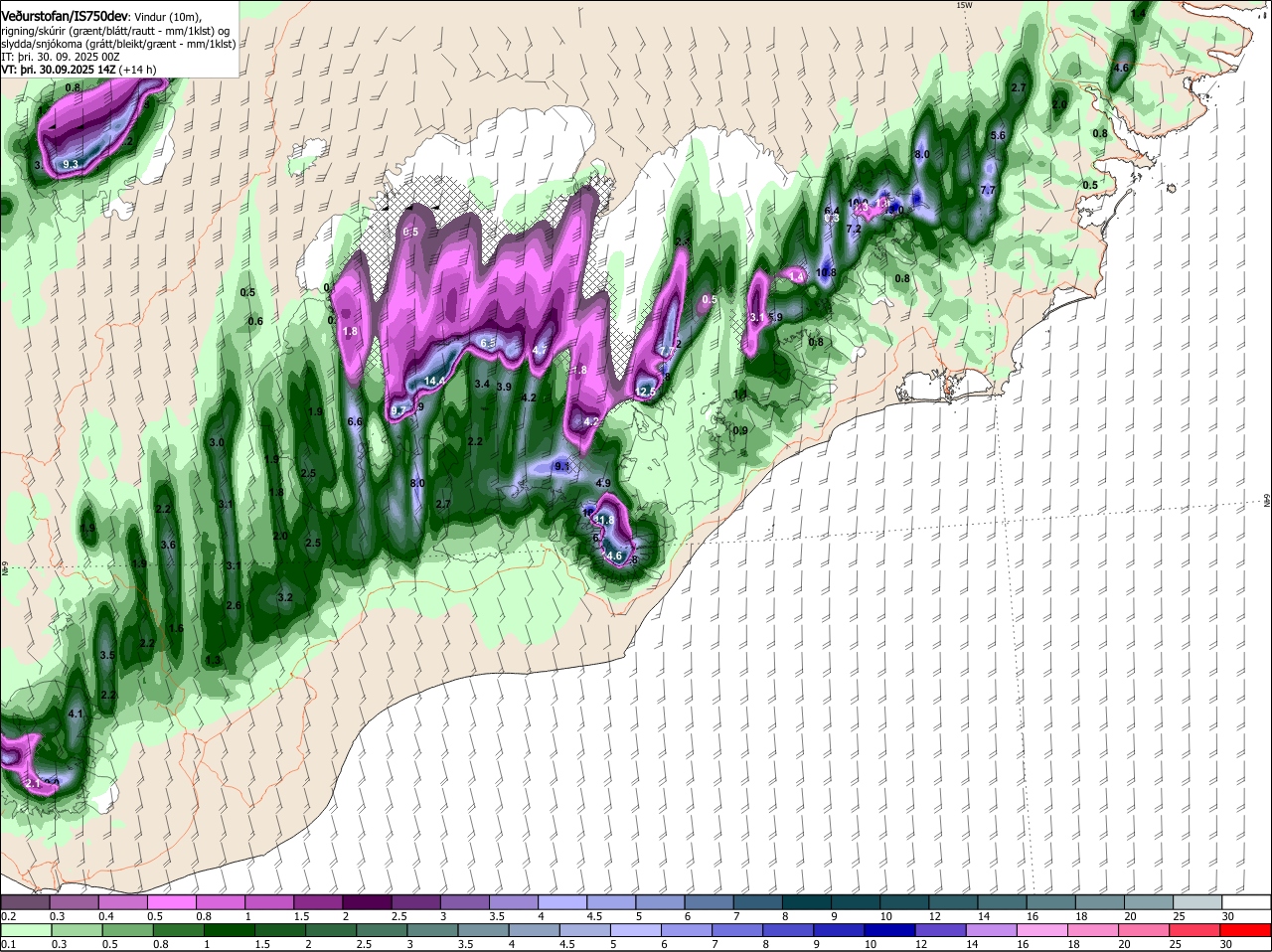The height and width of the screenshot is (952, 1272).
Task: Select the 4.9 rain value
Action: click(x=603, y=483)
